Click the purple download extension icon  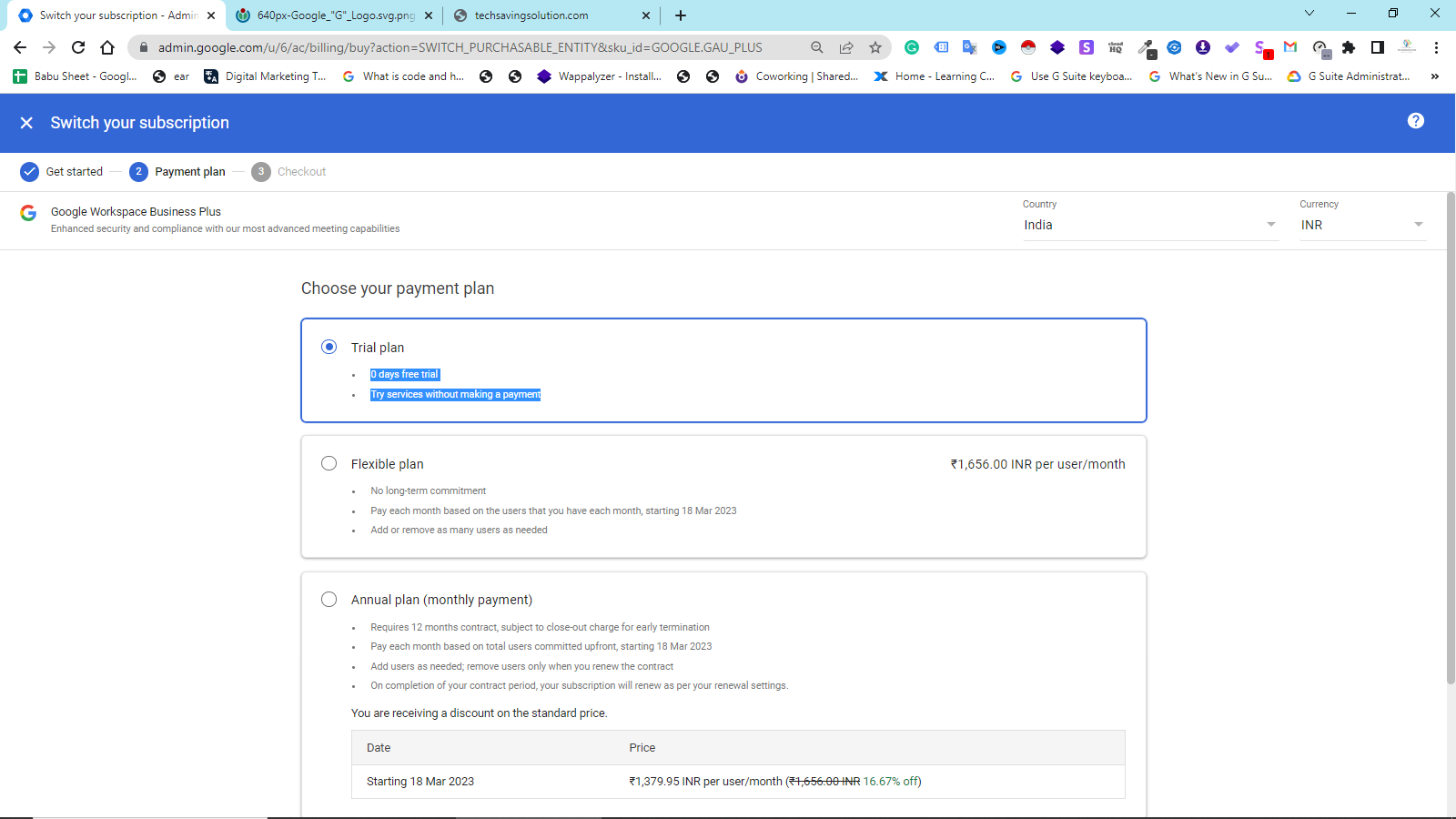click(1203, 47)
